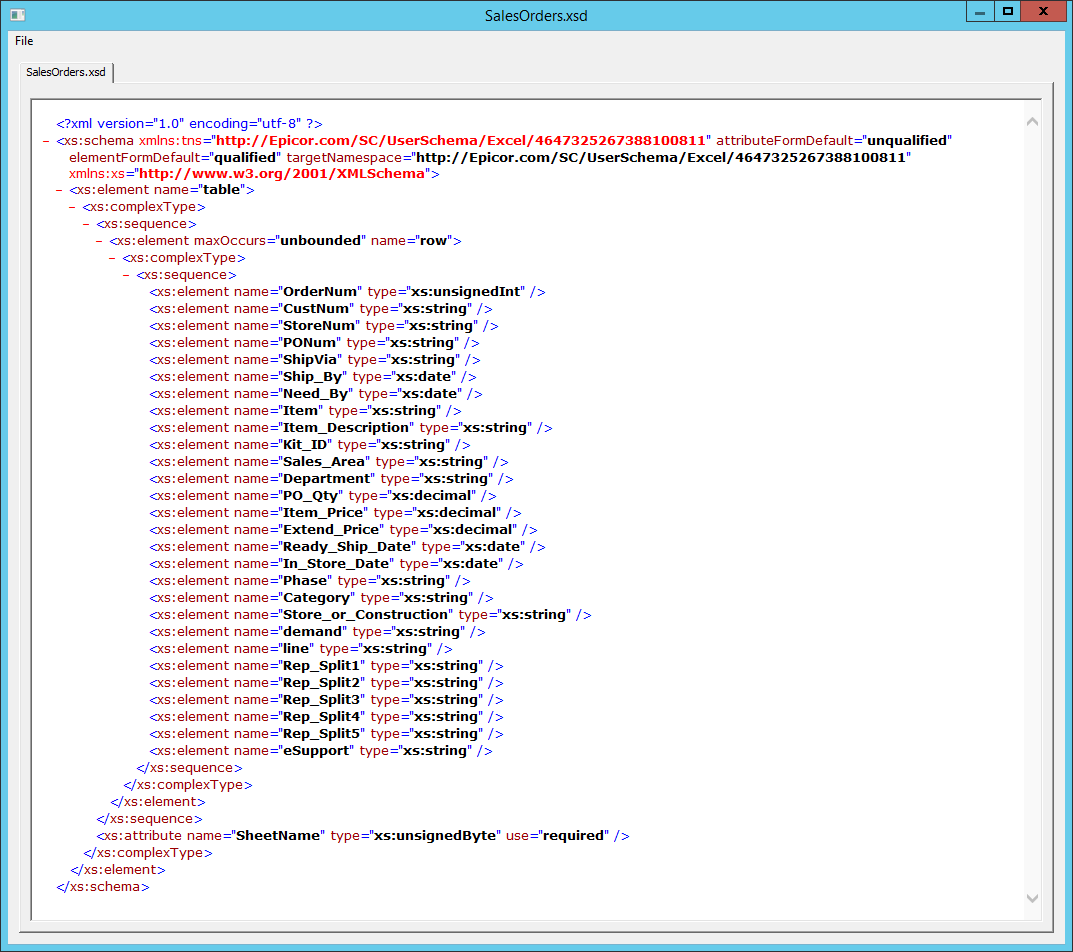The height and width of the screenshot is (952, 1073).
Task: Click the "Item" element name
Action: [300, 411]
